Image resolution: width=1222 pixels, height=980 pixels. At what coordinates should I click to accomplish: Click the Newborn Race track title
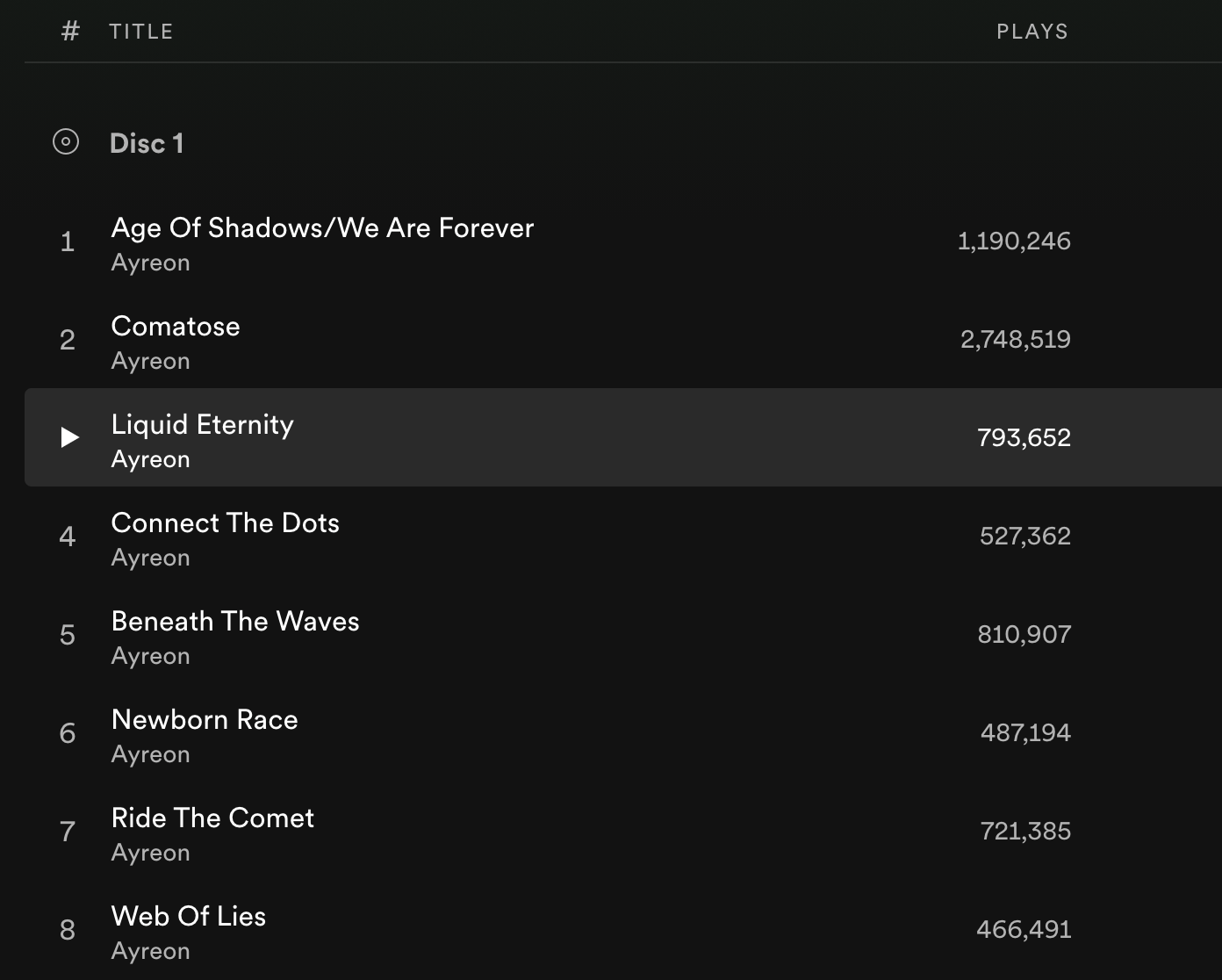pyautogui.click(x=205, y=720)
